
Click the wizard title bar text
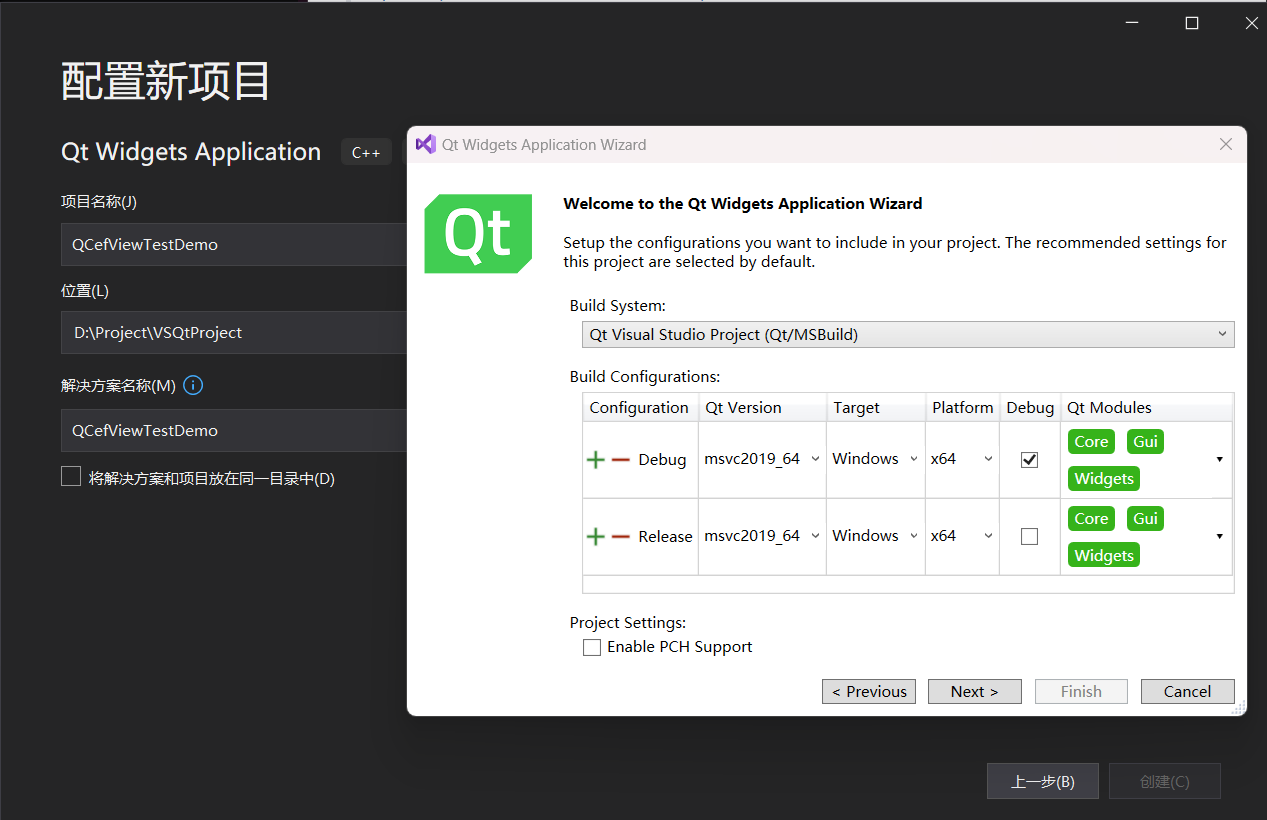(x=544, y=144)
